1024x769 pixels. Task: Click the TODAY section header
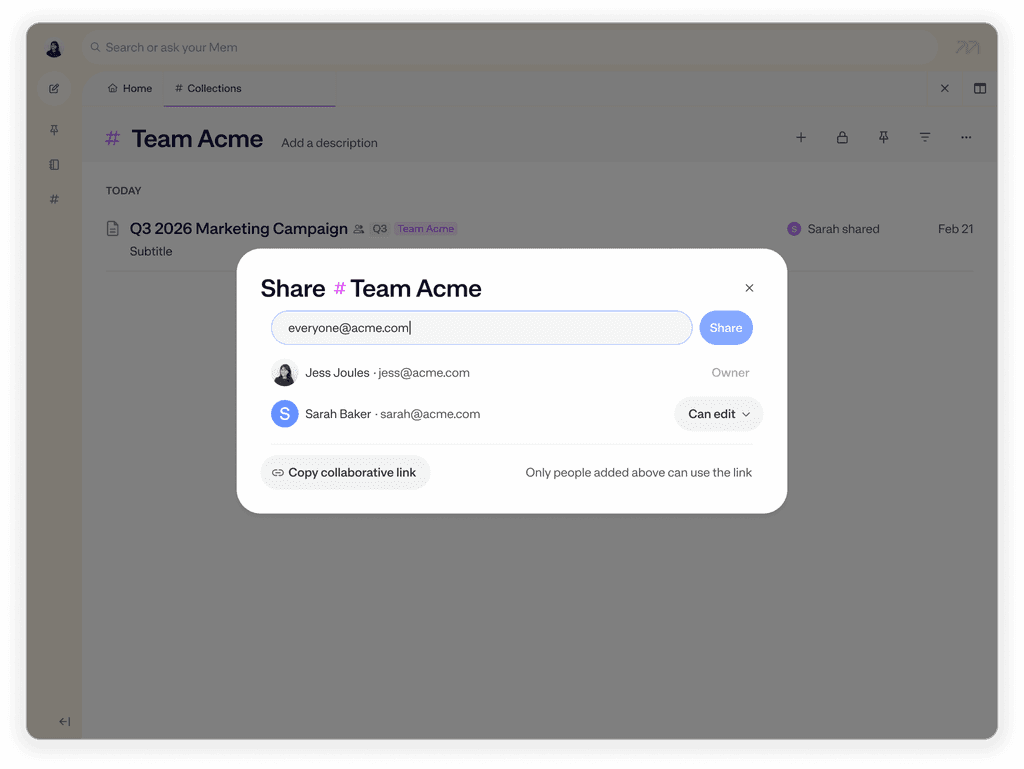(x=123, y=191)
